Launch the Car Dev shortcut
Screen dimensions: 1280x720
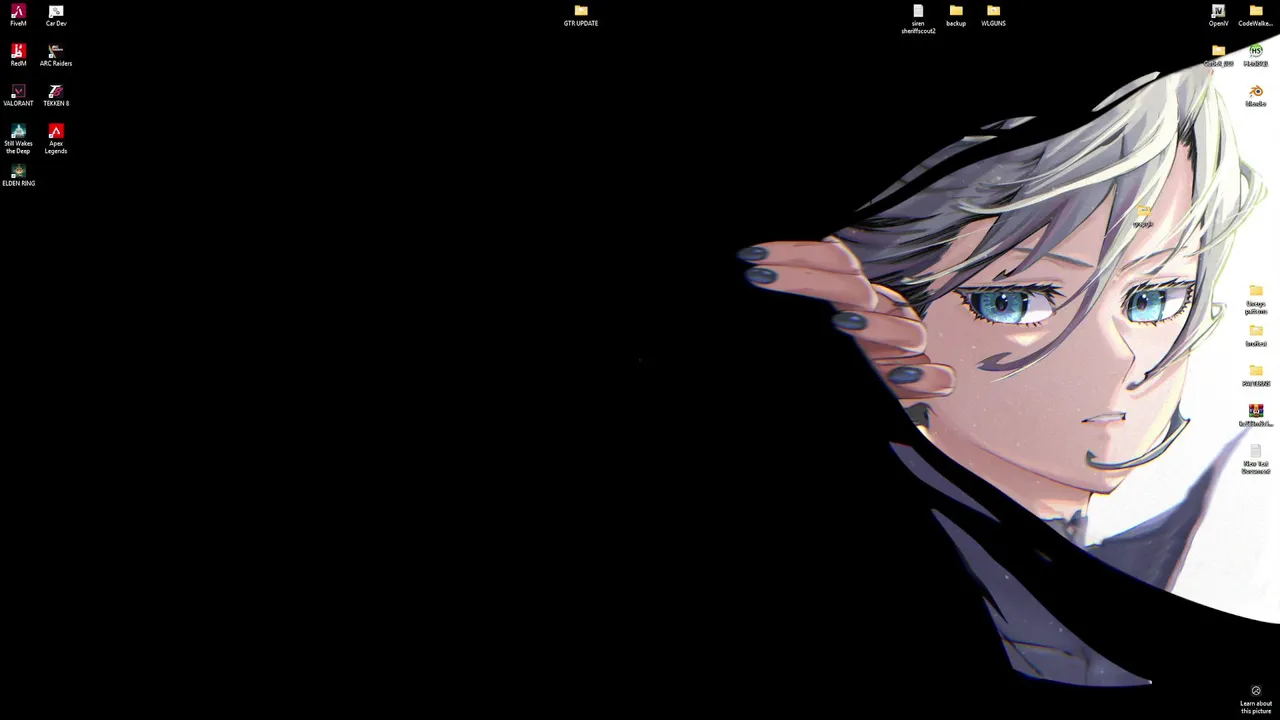[x=56, y=15]
